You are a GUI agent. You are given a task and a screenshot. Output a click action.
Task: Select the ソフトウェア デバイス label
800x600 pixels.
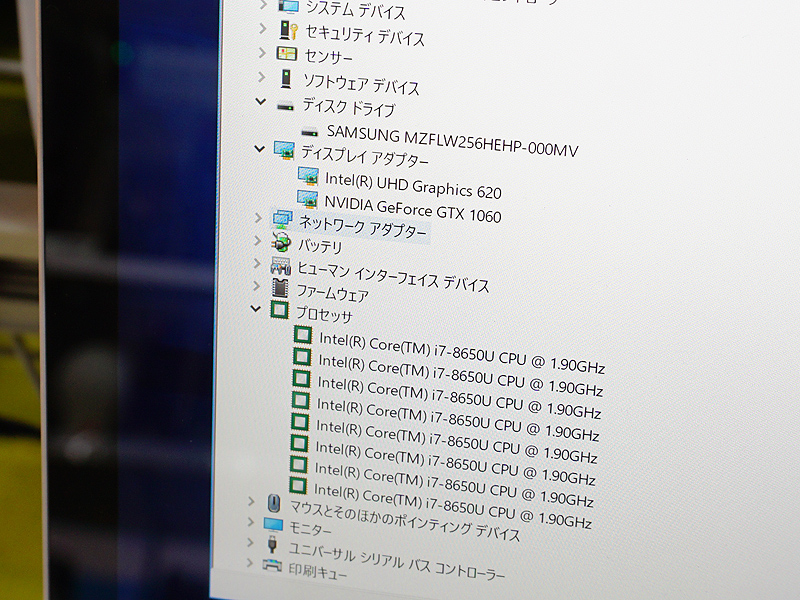point(361,84)
